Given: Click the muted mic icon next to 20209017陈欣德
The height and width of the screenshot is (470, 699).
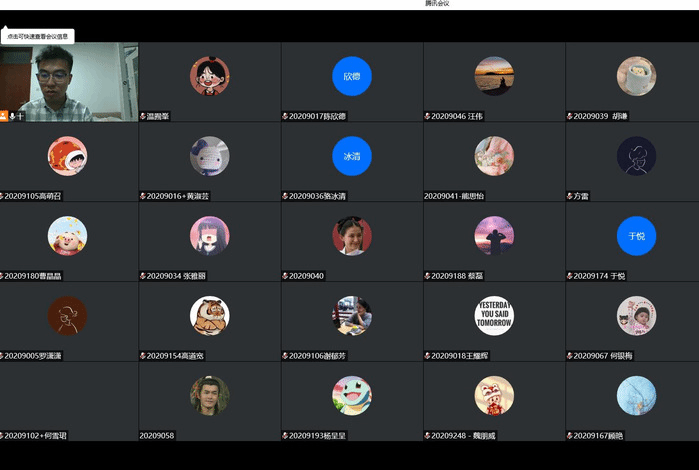Looking at the screenshot, I should (x=285, y=116).
